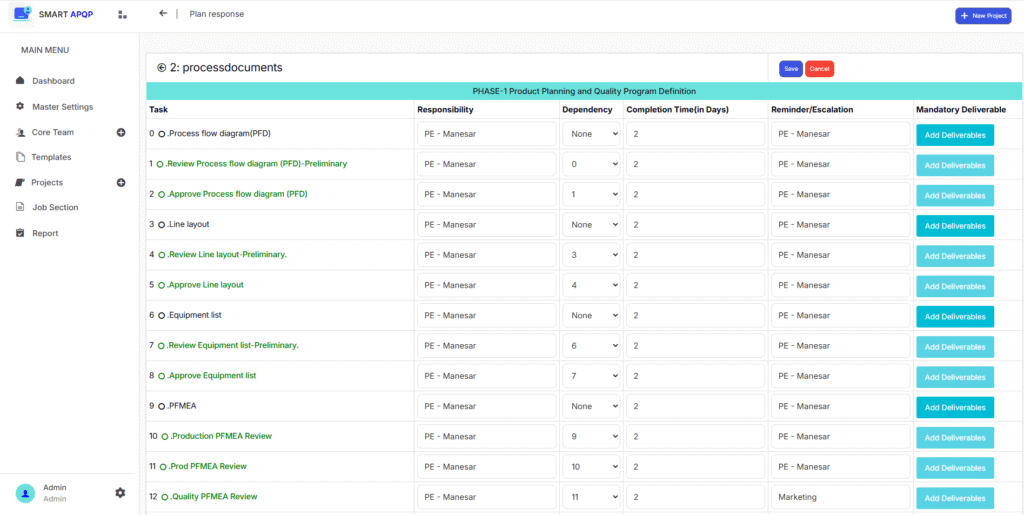Viewport: 1024px width, 515px height.
Task: Click the back arrow in top bar
Action: tap(163, 14)
